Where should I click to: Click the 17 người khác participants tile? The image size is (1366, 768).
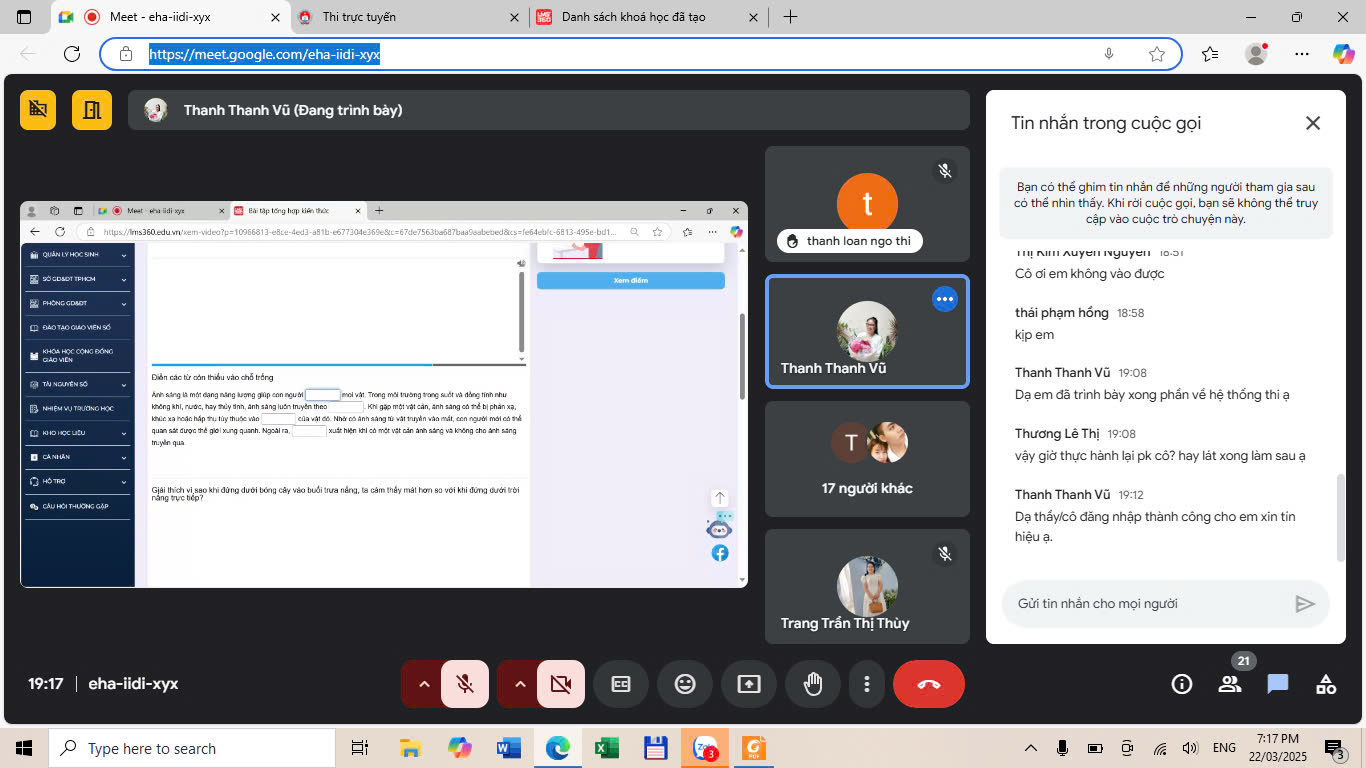coord(866,459)
